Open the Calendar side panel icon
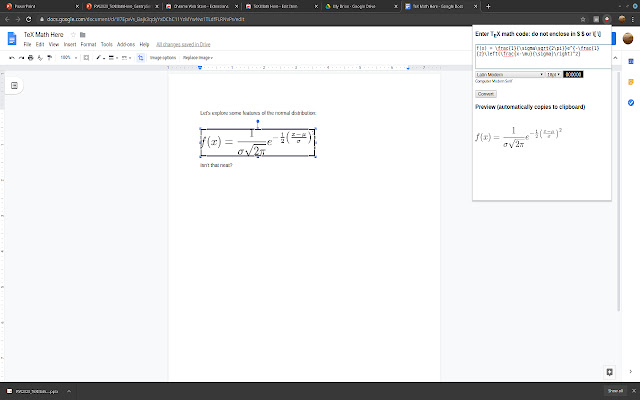The image size is (640, 400). pyautogui.click(x=631, y=61)
